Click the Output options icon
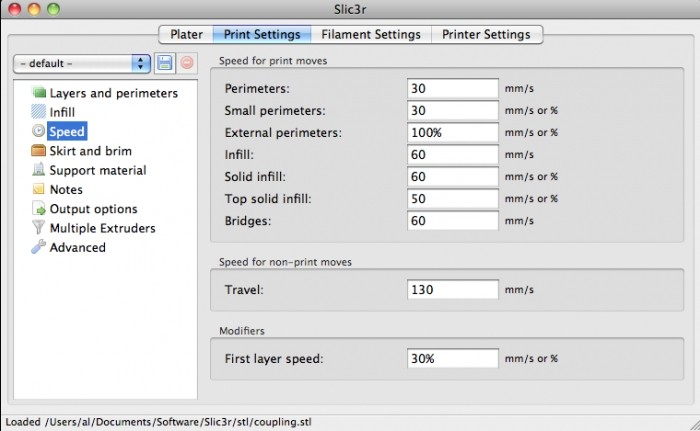This screenshot has height=431, width=700. [39, 209]
